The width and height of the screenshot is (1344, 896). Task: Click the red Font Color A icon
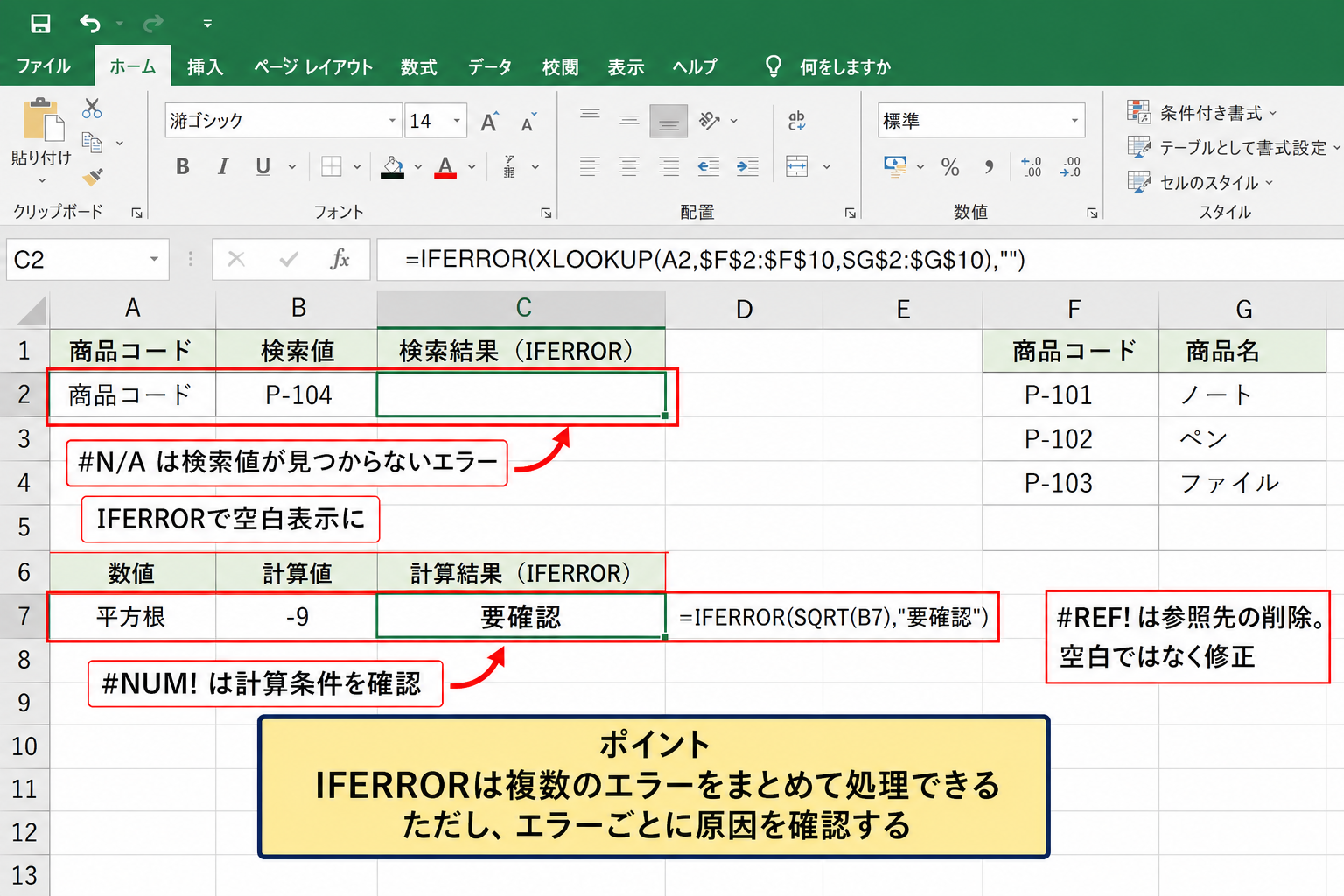pos(445,166)
